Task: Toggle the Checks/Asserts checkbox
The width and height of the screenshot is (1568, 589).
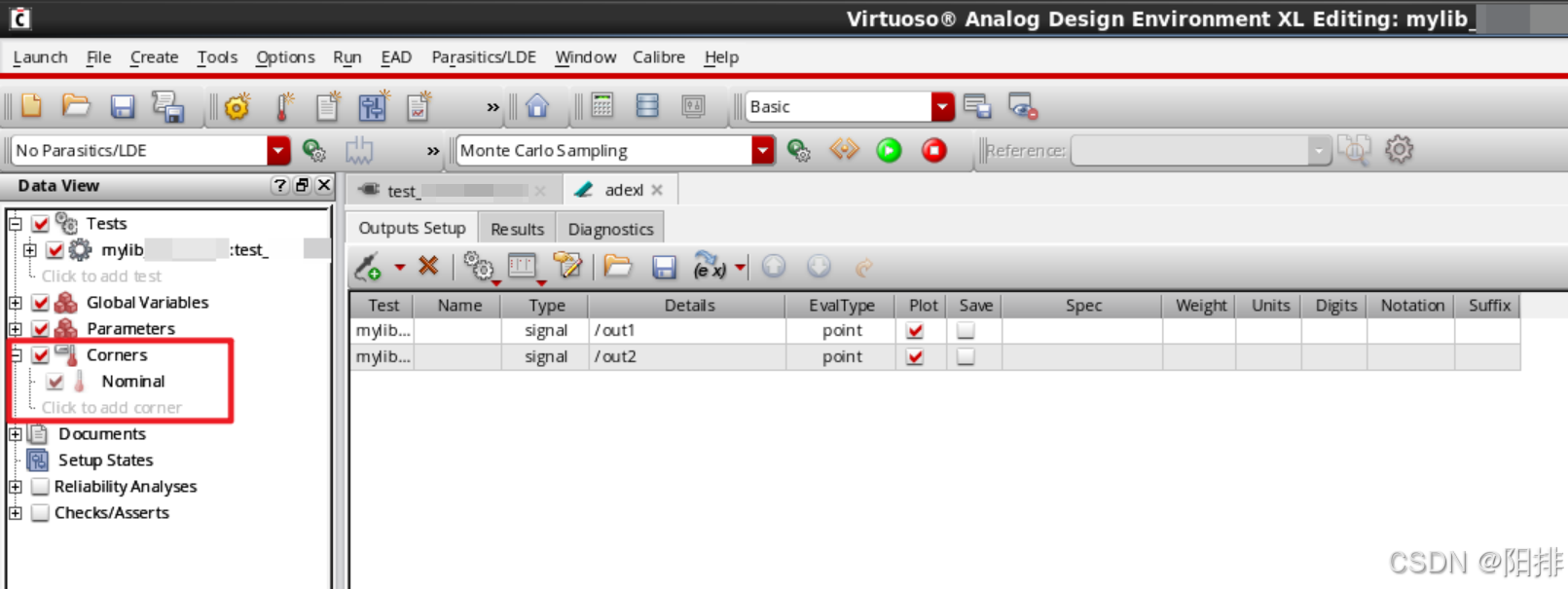Action: pos(40,513)
